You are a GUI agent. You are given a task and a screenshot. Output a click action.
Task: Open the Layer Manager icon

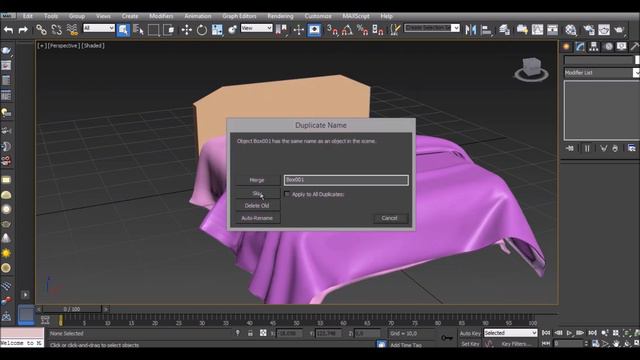tap(505, 30)
